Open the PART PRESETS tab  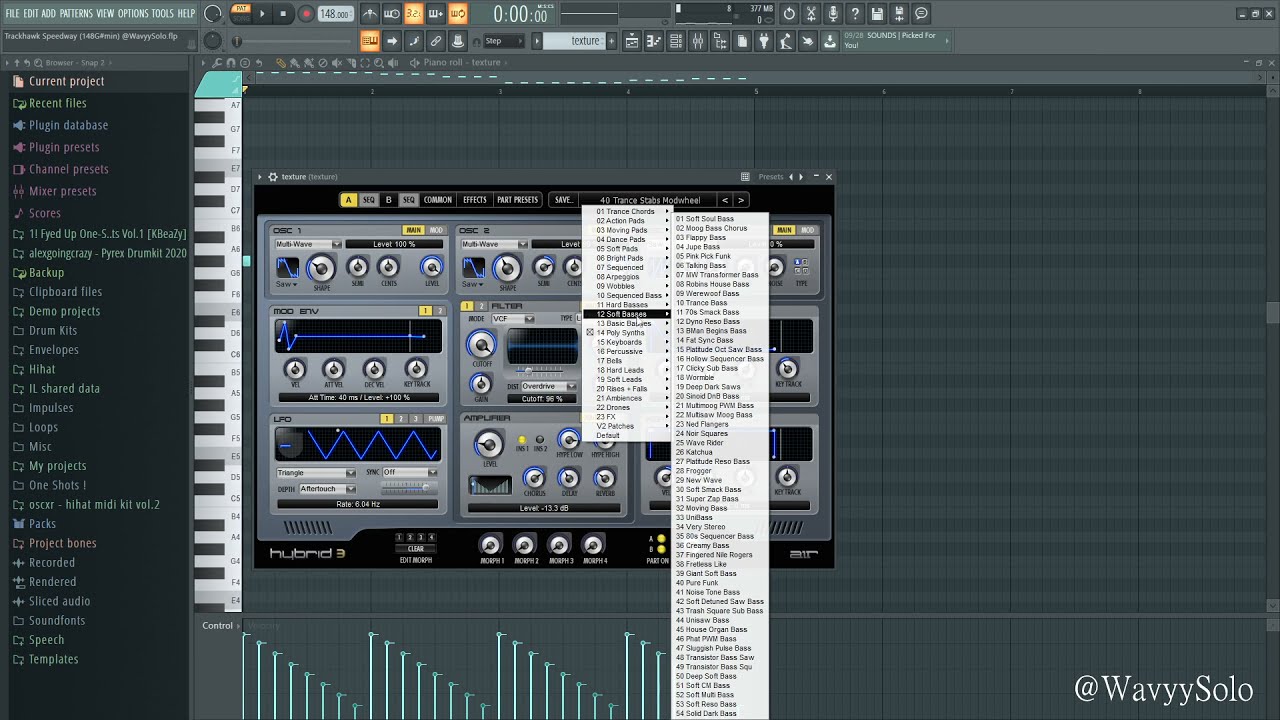pyautogui.click(x=518, y=200)
